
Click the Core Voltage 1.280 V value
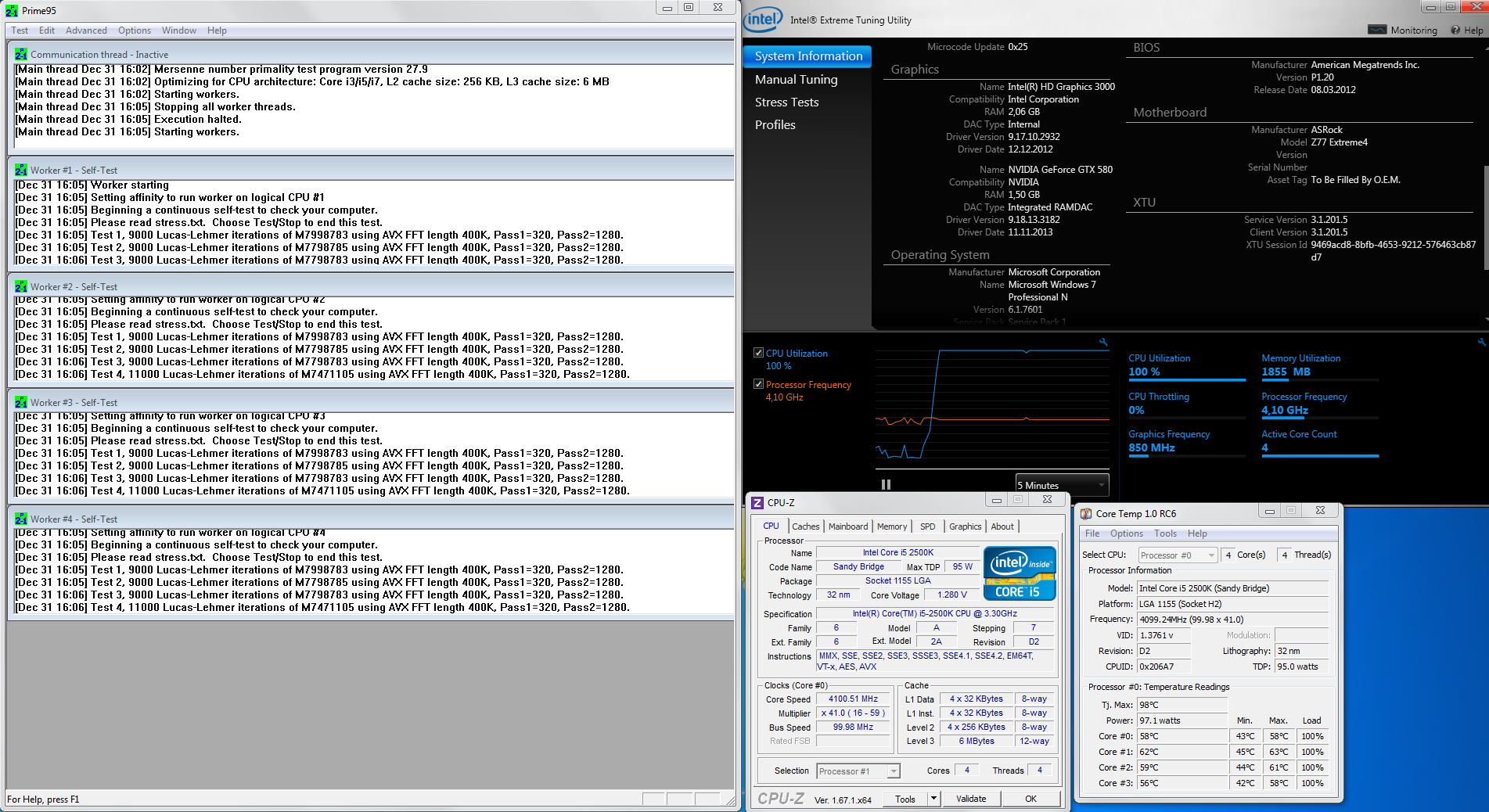point(952,595)
